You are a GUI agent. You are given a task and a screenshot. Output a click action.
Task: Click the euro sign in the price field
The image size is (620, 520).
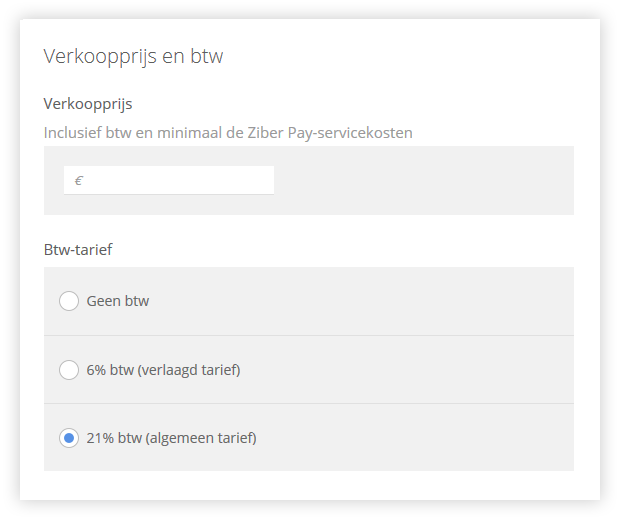coord(78,181)
